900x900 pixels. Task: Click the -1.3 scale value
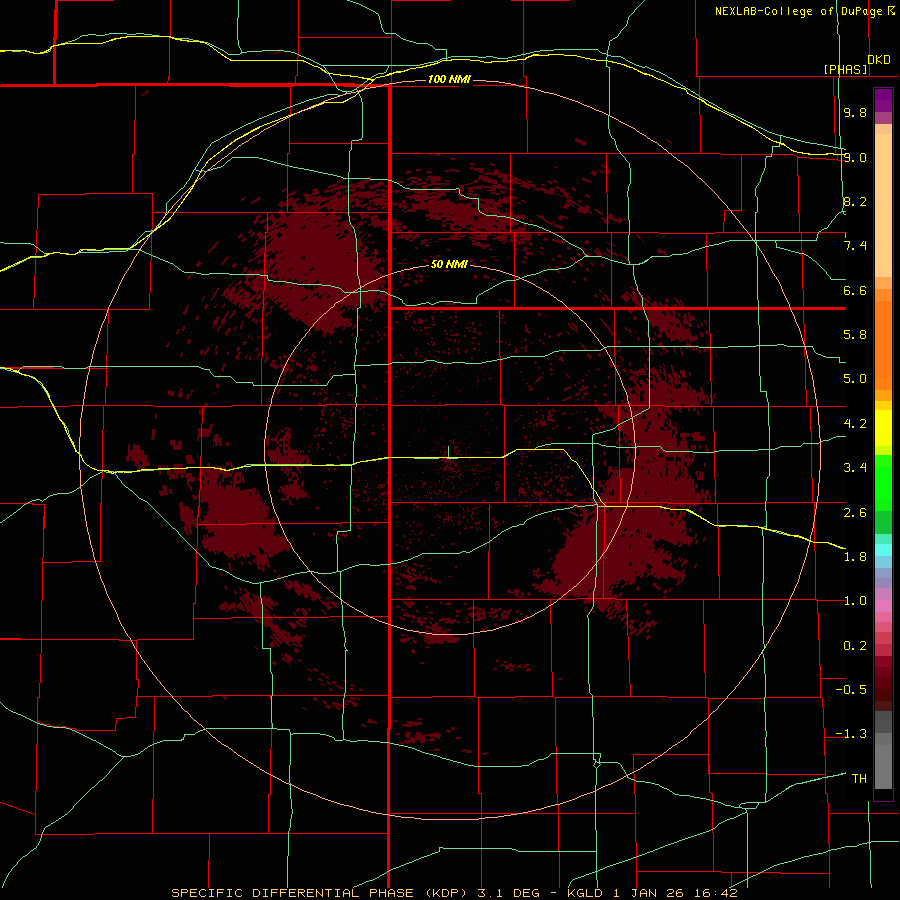coord(851,734)
